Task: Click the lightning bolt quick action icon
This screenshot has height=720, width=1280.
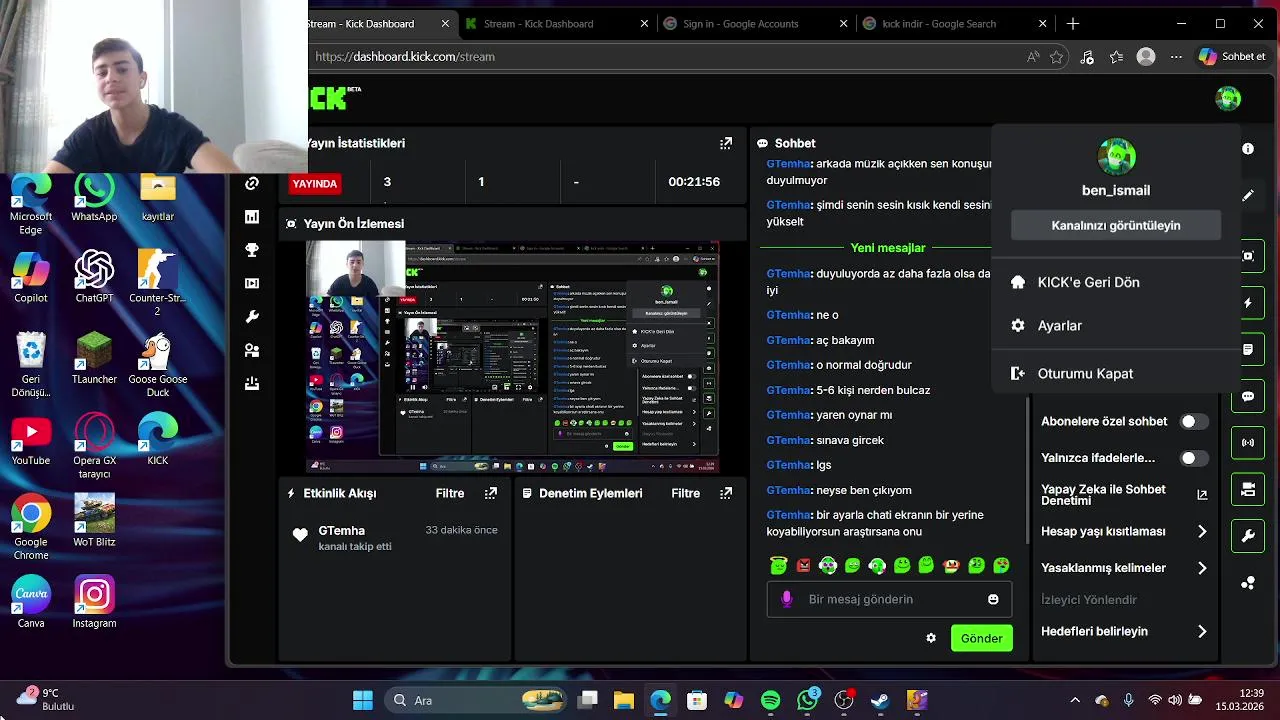Action: point(1248,302)
